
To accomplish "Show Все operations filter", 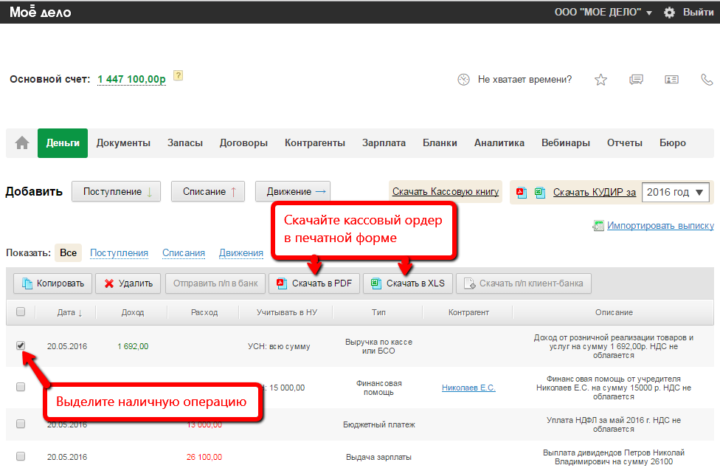I will click(68, 253).
